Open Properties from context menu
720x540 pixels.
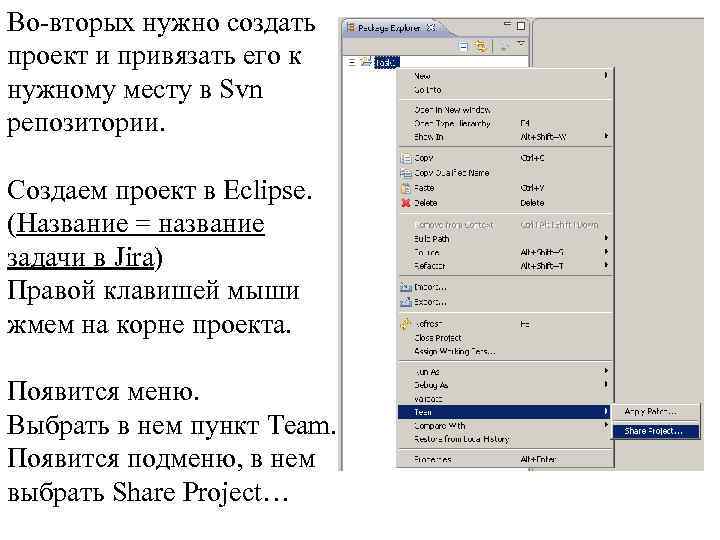click(x=506, y=459)
